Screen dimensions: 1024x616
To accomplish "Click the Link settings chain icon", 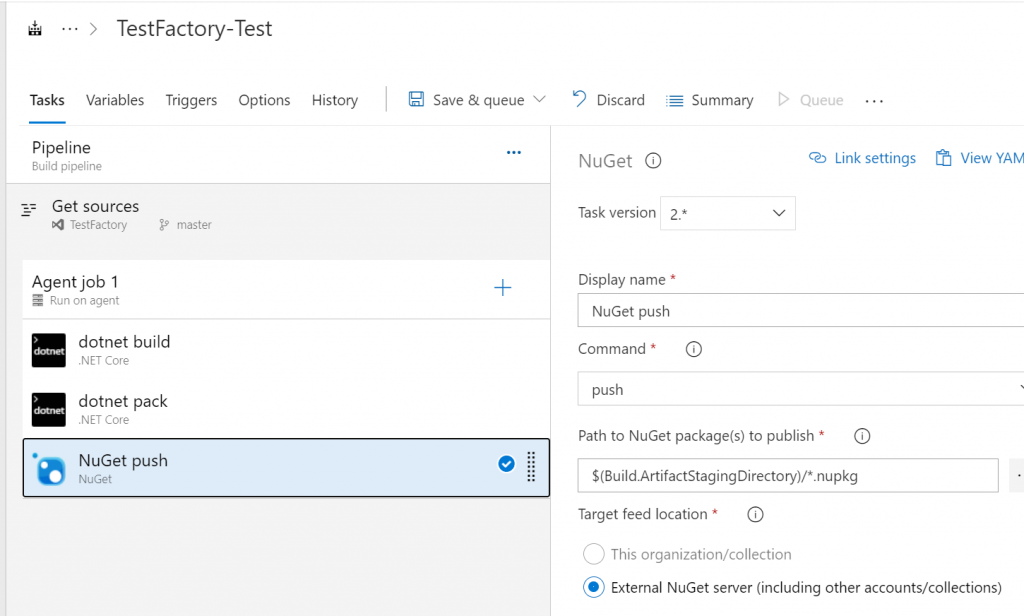I will pyautogui.click(x=817, y=157).
